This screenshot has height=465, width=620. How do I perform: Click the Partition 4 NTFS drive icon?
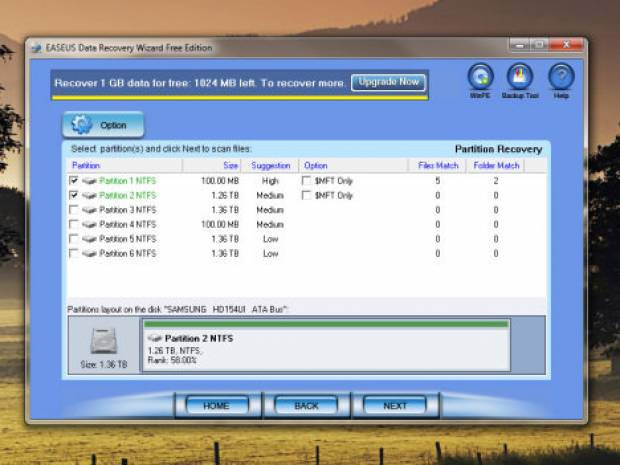(89, 225)
